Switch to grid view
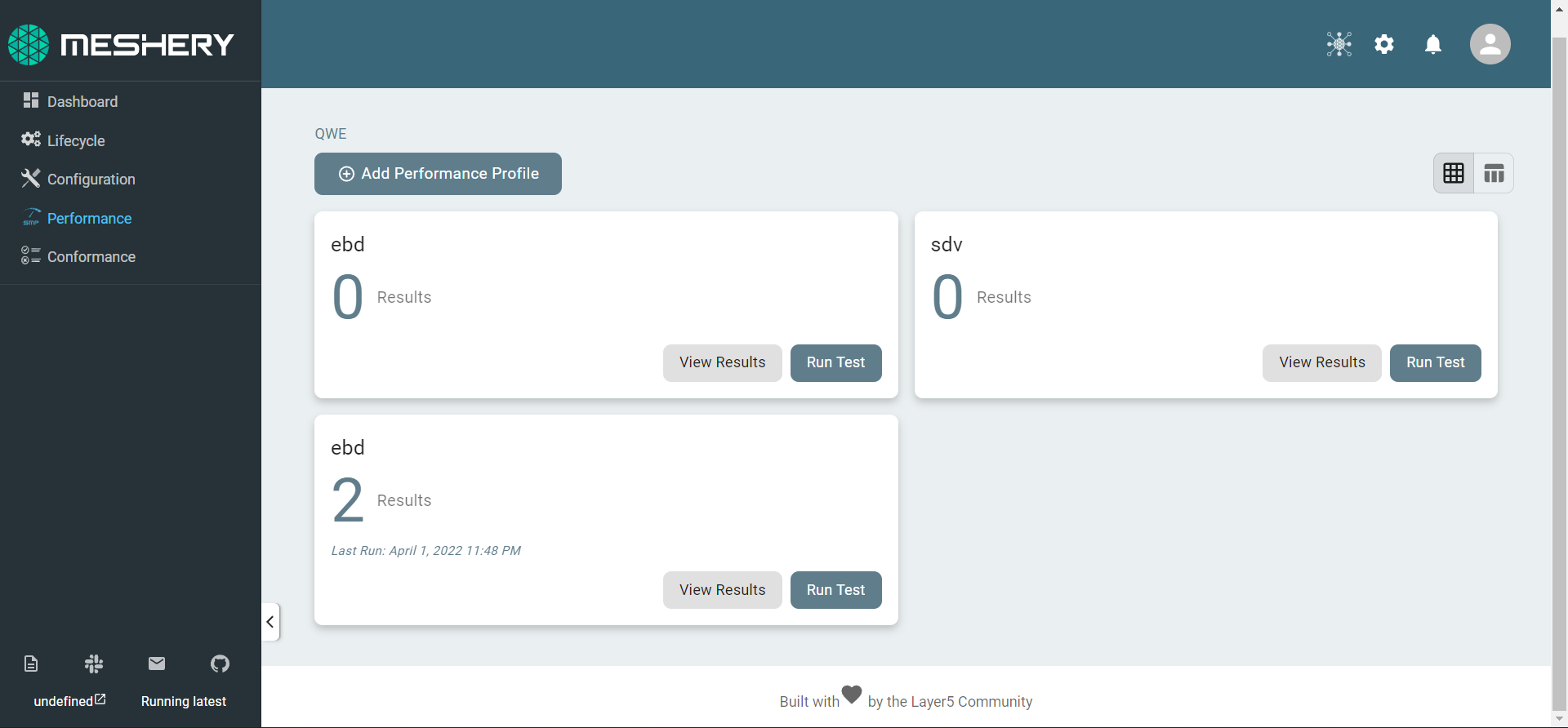Screen dimensions: 1568x728 point(1454,173)
